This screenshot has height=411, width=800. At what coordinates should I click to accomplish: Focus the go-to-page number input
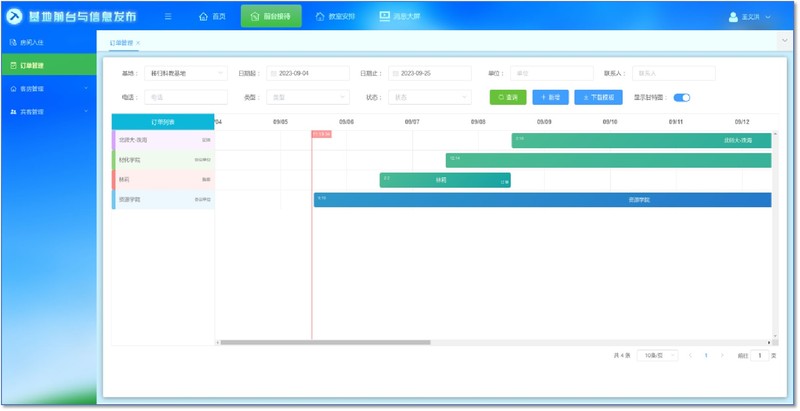tap(760, 355)
